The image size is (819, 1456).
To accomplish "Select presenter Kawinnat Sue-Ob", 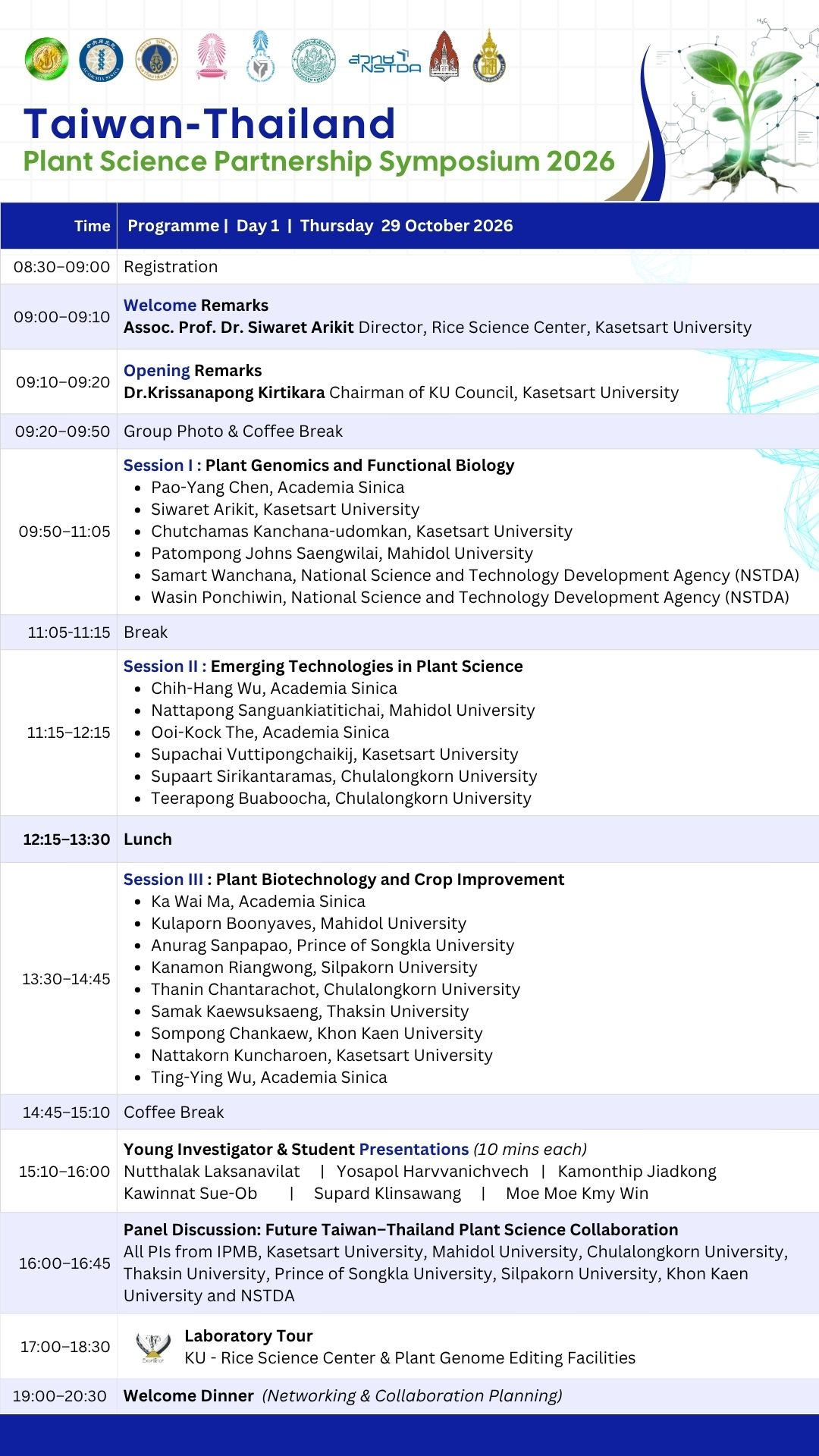I will pyautogui.click(x=190, y=1194).
